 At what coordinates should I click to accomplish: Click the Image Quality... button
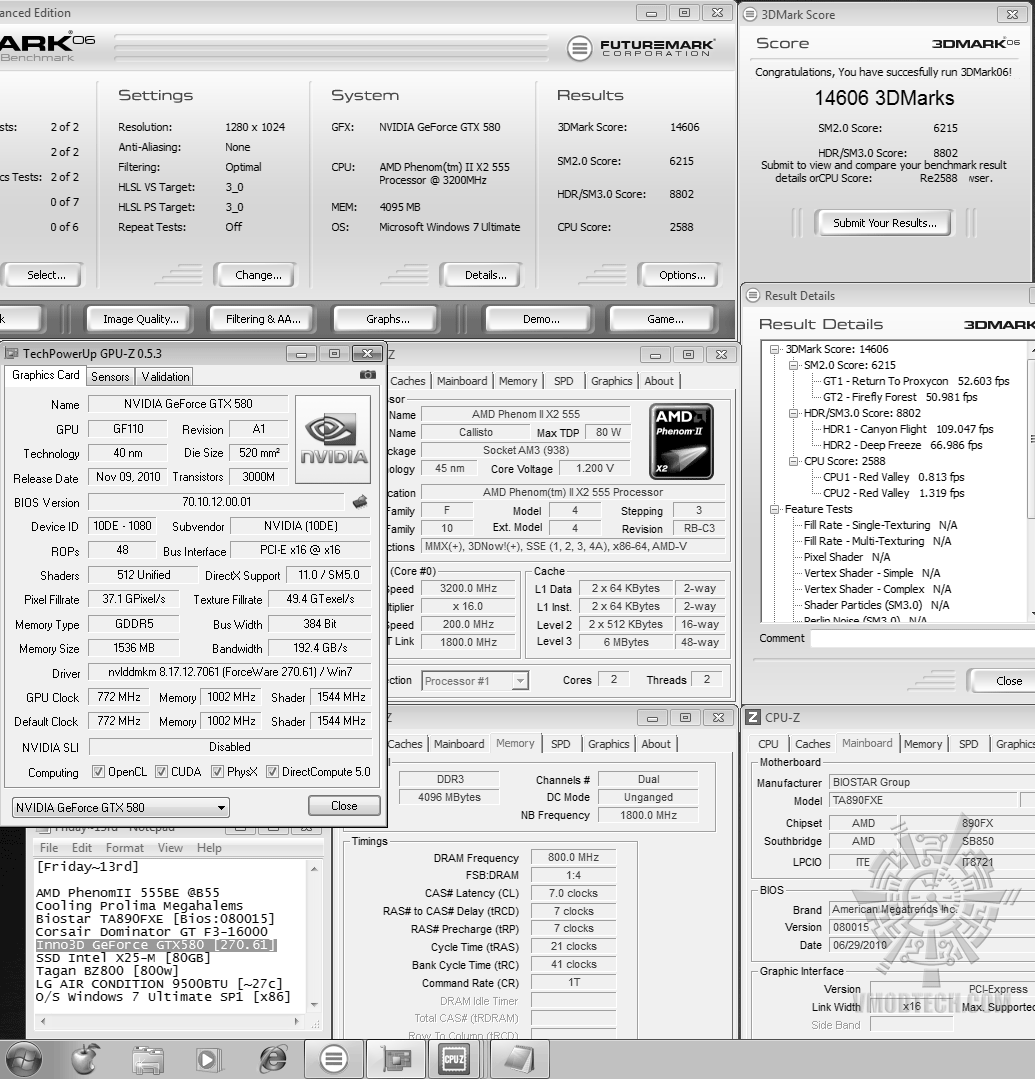pos(140,319)
